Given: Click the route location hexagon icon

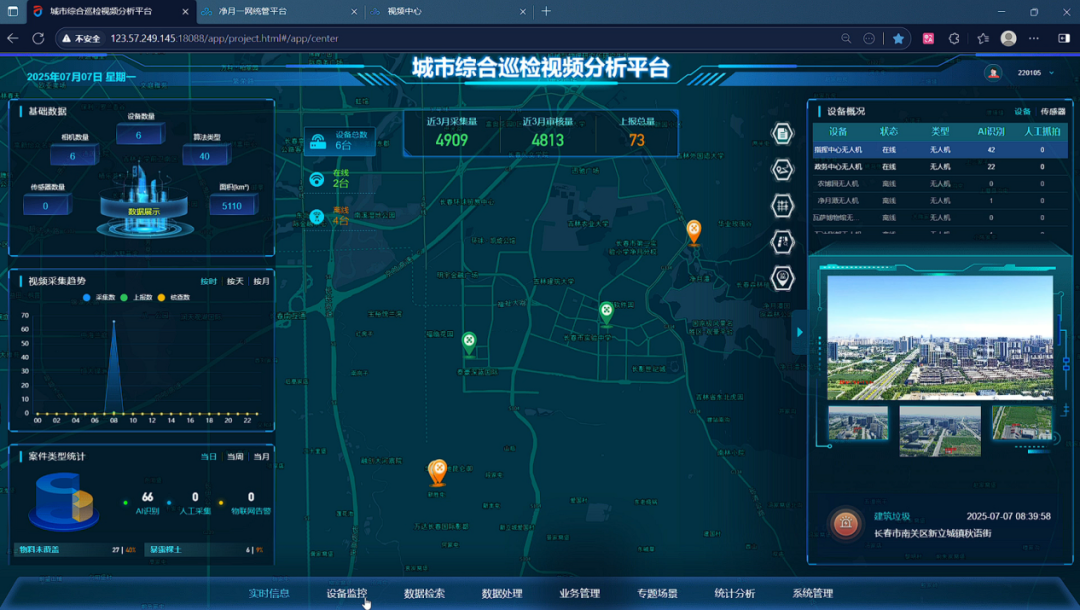Looking at the screenshot, I should [x=782, y=169].
